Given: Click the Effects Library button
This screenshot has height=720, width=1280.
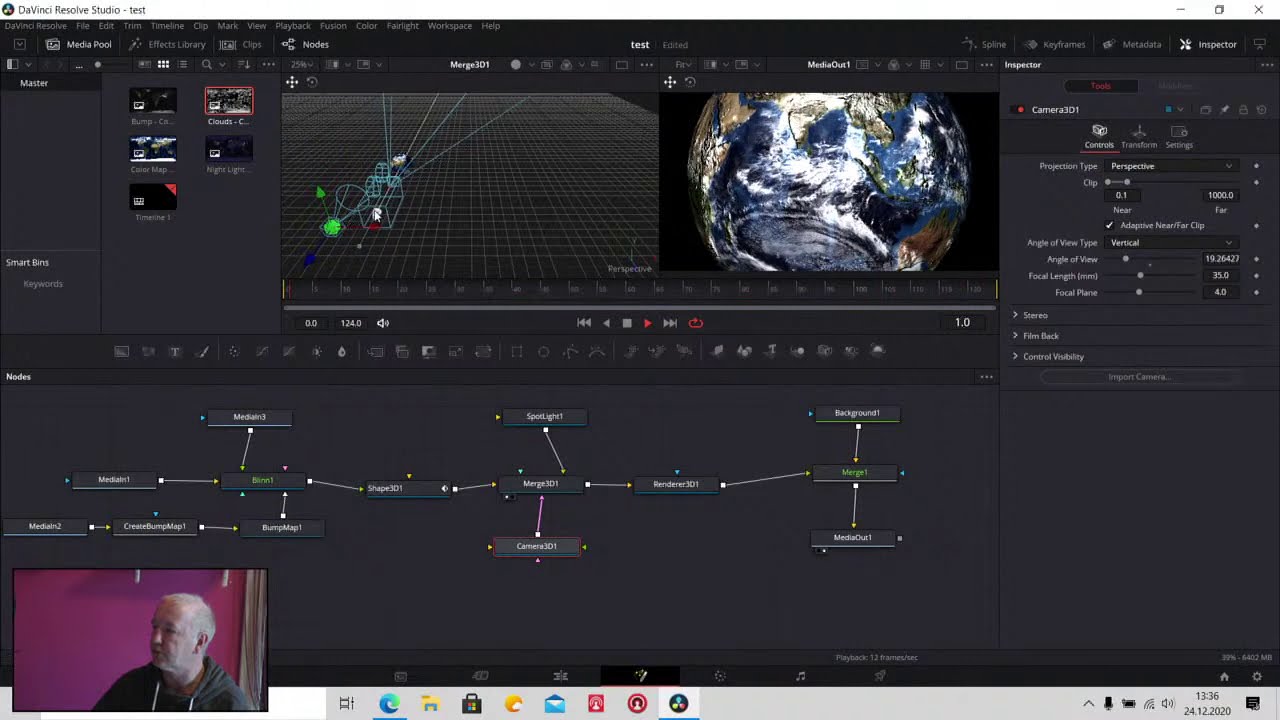Looking at the screenshot, I should tap(167, 44).
